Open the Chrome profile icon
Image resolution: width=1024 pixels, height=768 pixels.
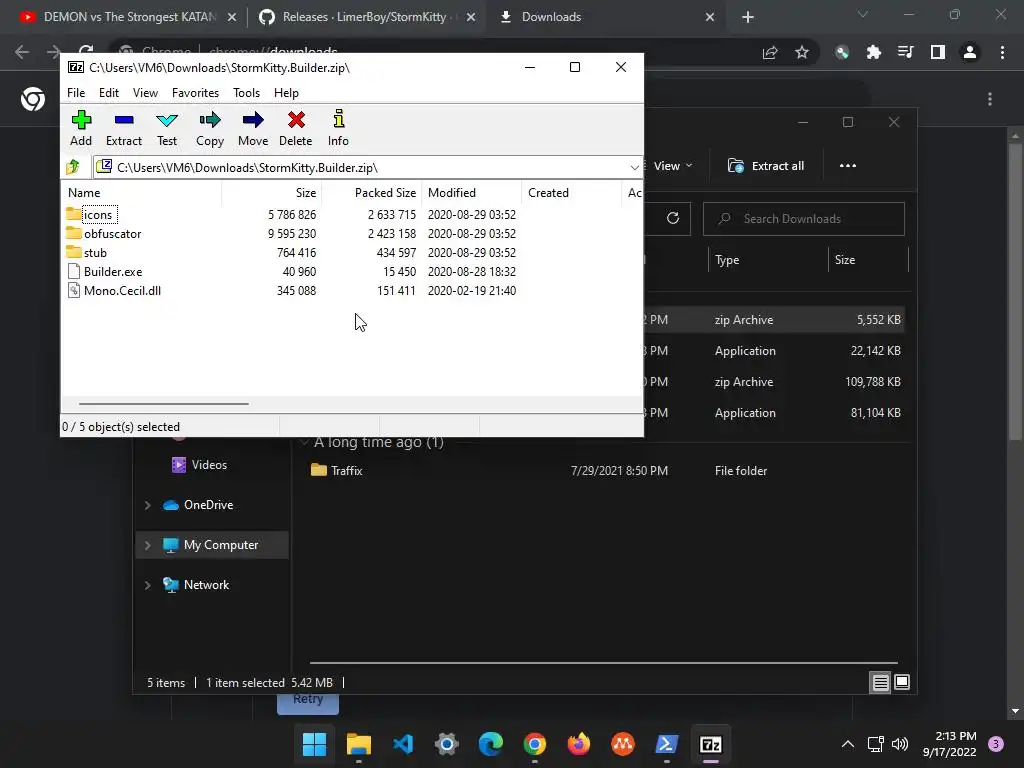970,52
